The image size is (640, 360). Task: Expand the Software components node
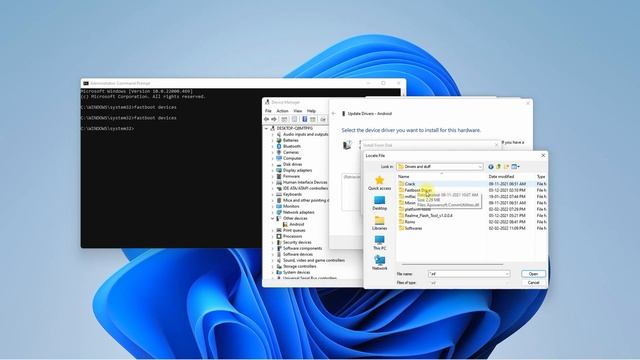(x=273, y=248)
